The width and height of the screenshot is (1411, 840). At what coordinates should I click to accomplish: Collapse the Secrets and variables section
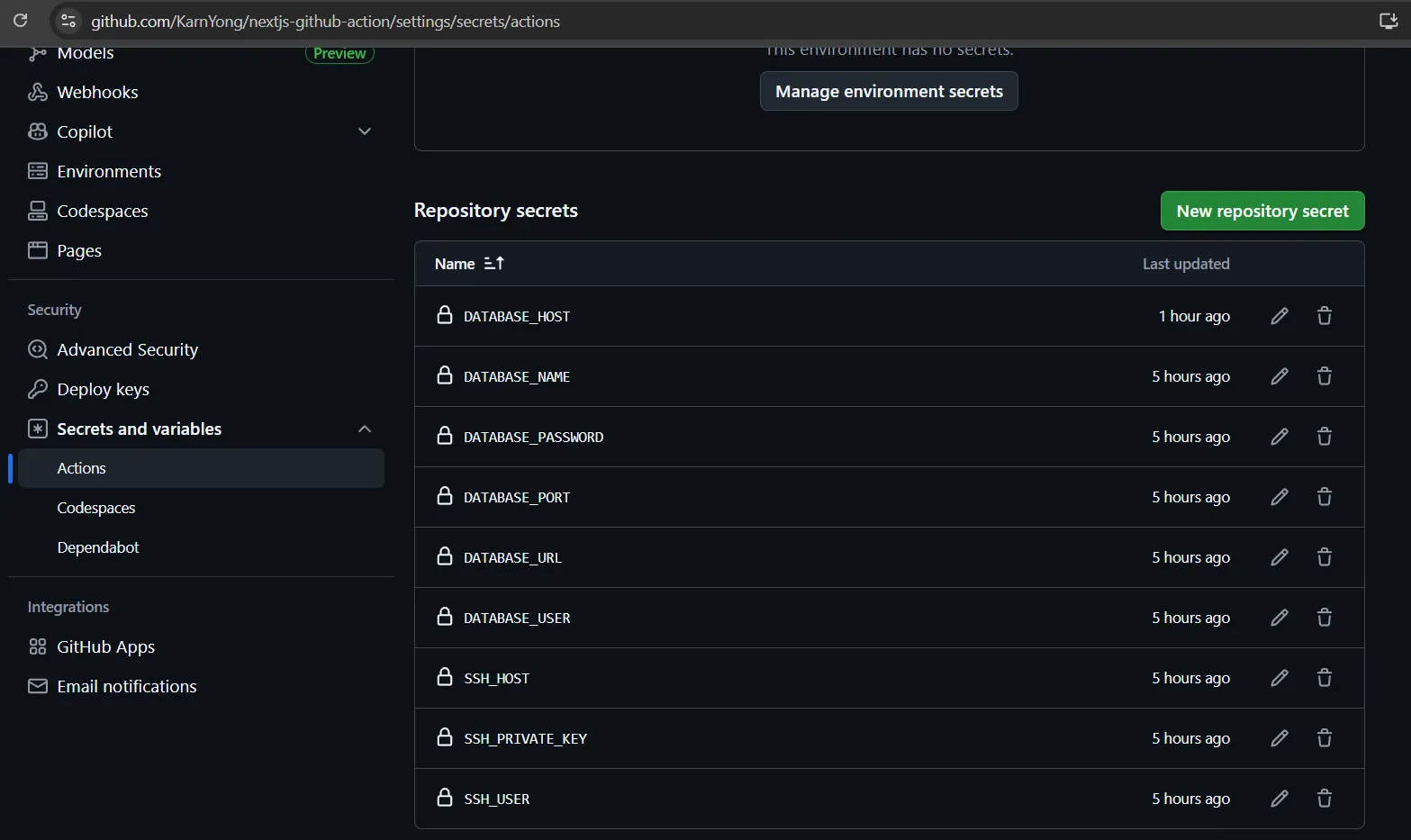365,429
